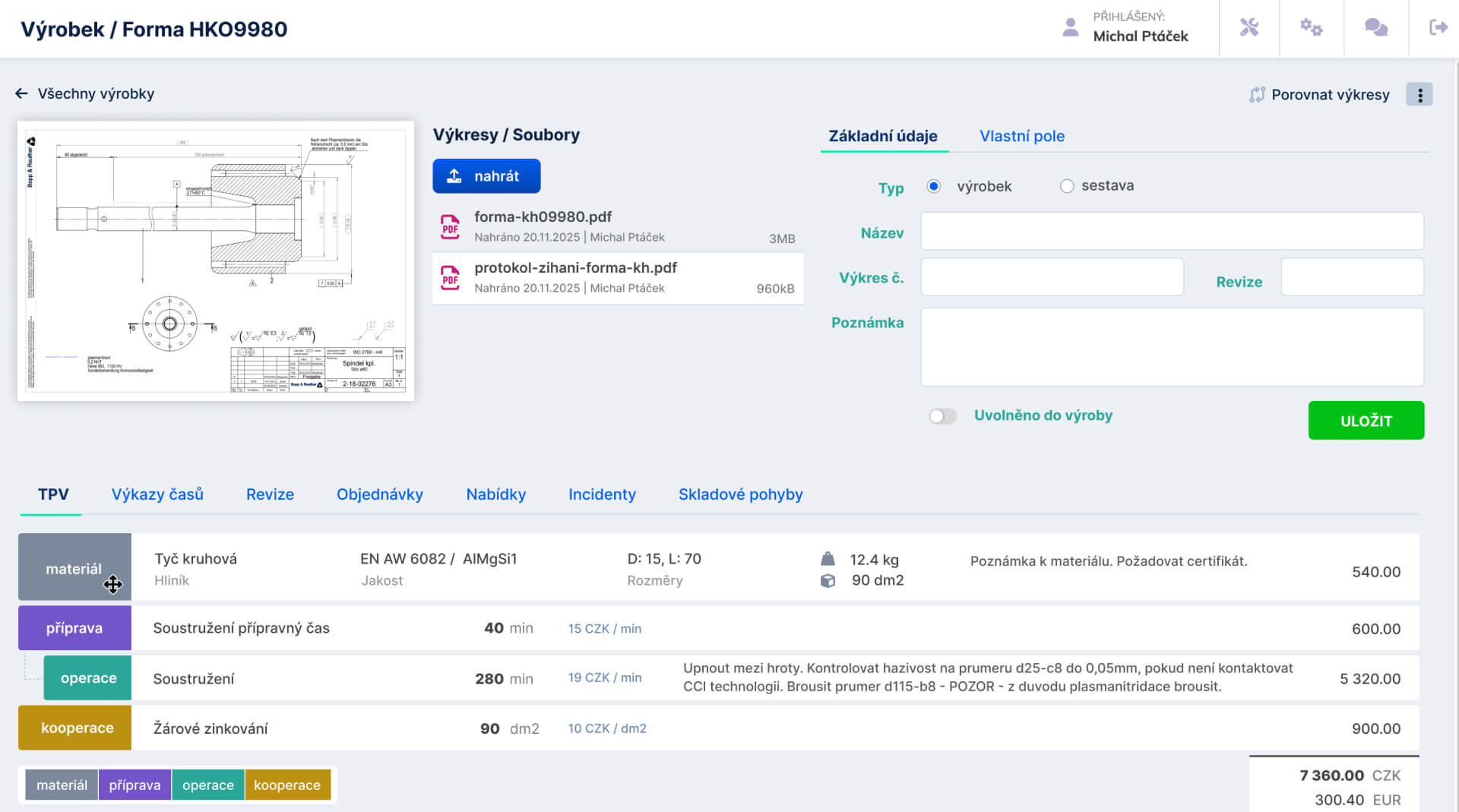The width and height of the screenshot is (1459, 812).
Task: Open the technical drawing thumbnail
Action: [x=216, y=261]
